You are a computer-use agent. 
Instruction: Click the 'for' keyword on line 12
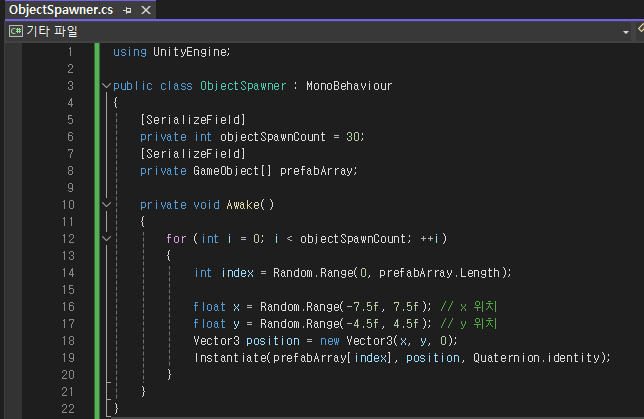176,239
